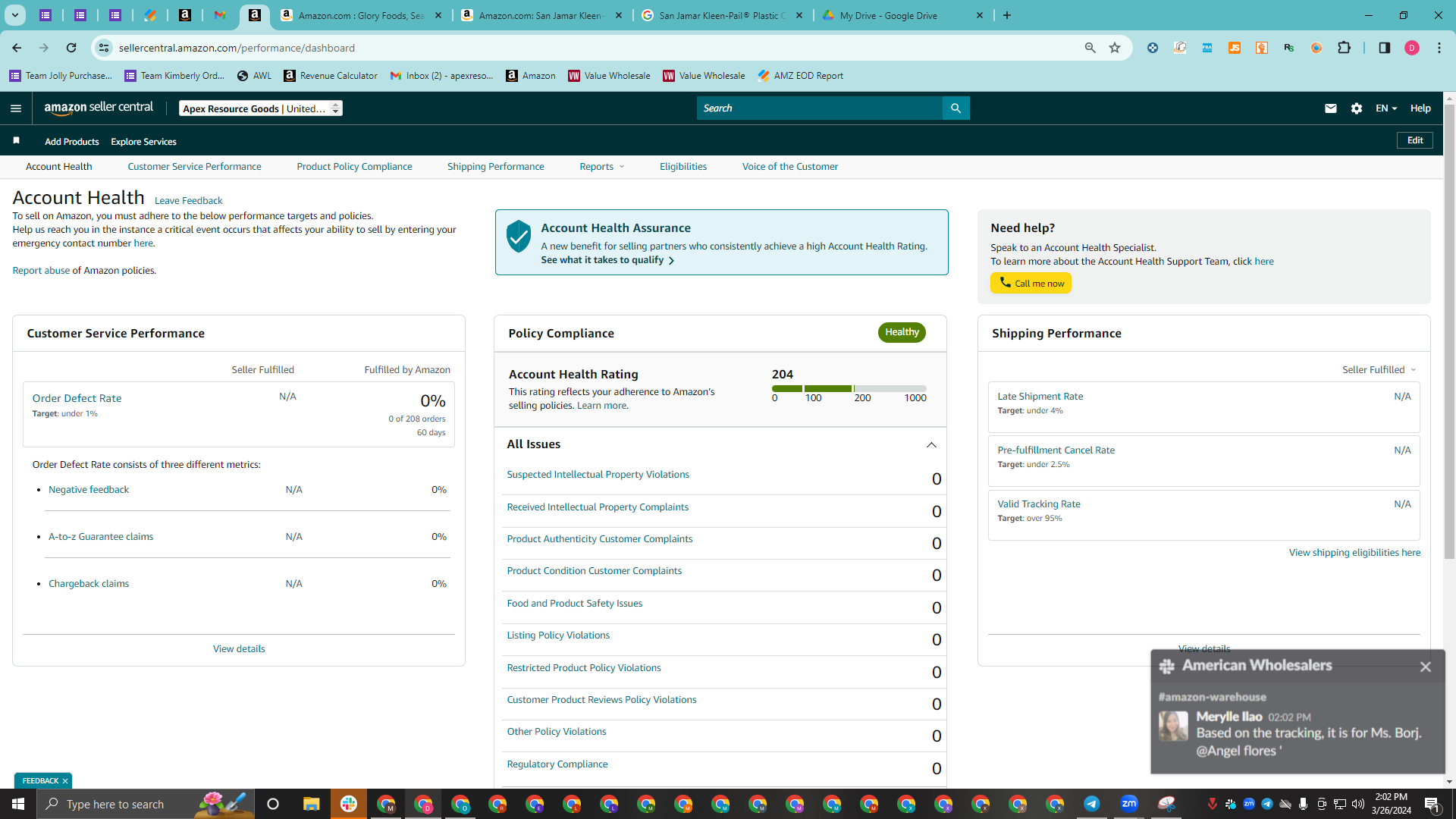
Task: Open the new tab plus button
Action: pyautogui.click(x=1007, y=15)
